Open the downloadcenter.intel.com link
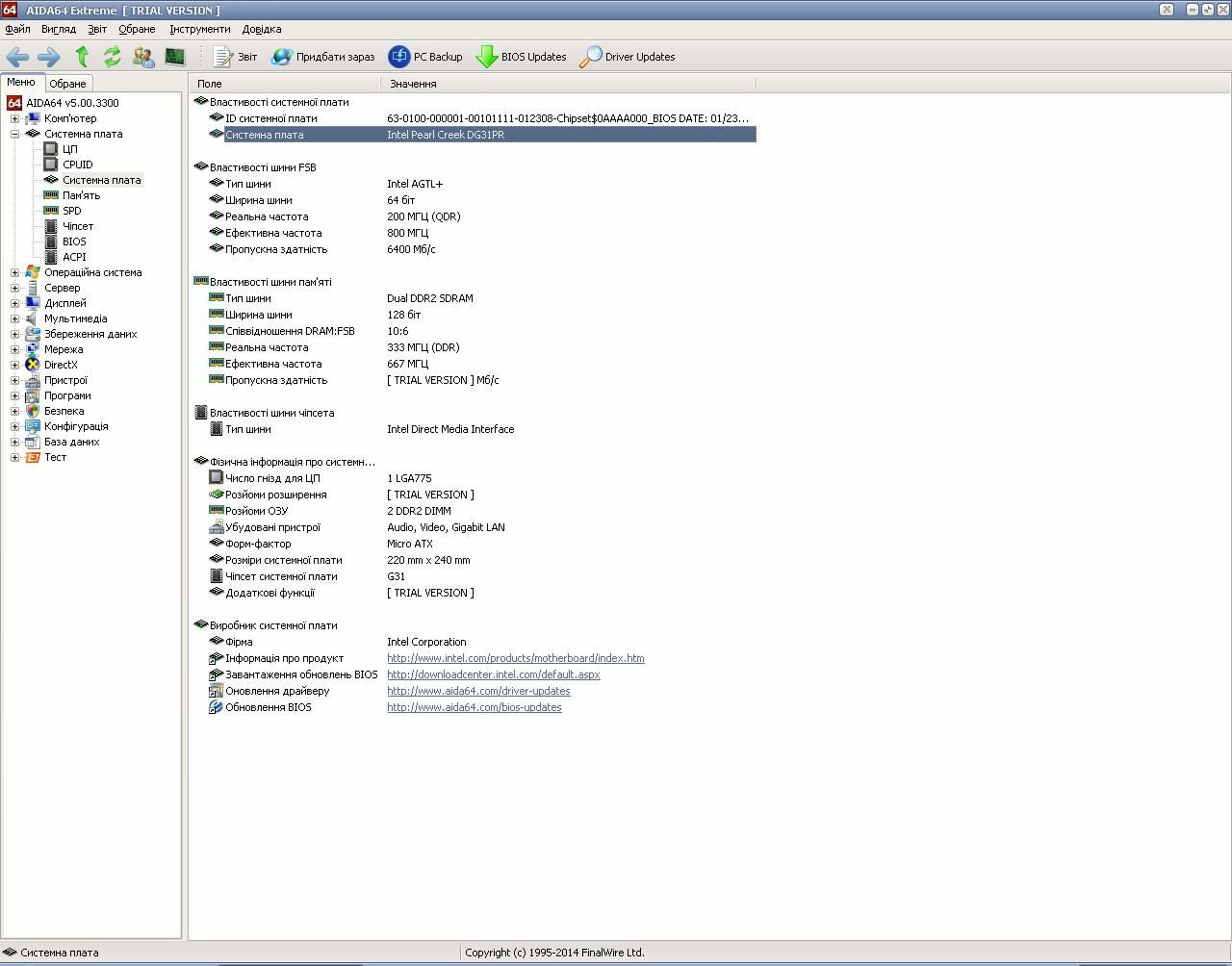 pyautogui.click(x=494, y=674)
